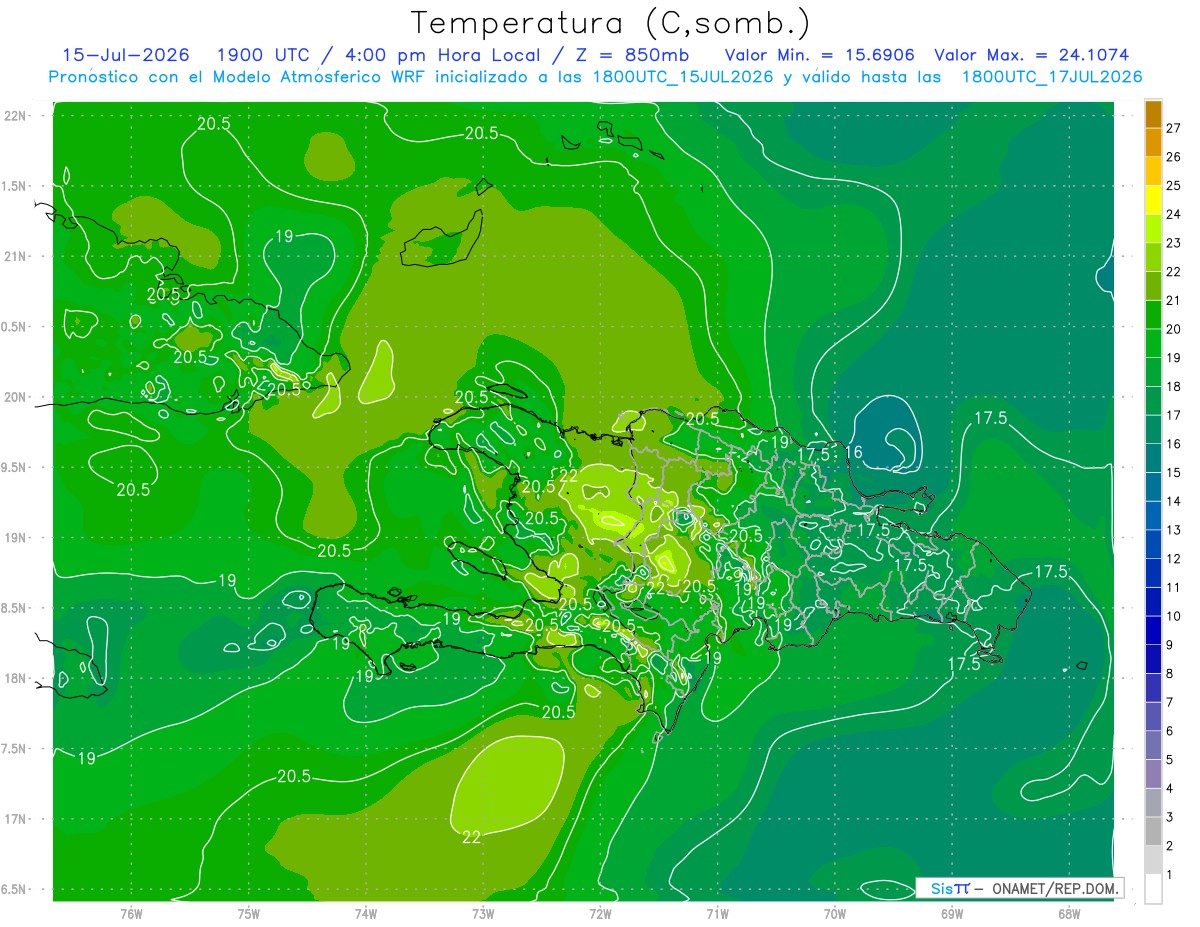Click legend number "6" on the color scale
The image size is (1200, 927).
(1171, 731)
